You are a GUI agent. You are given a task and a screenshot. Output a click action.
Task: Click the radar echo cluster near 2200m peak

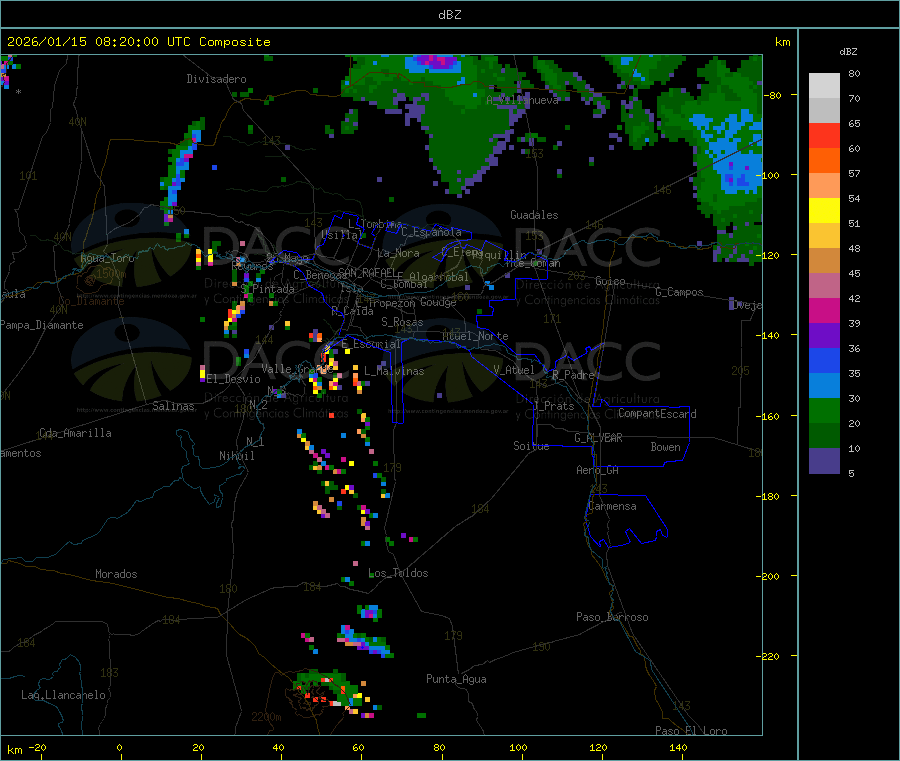click(333, 692)
